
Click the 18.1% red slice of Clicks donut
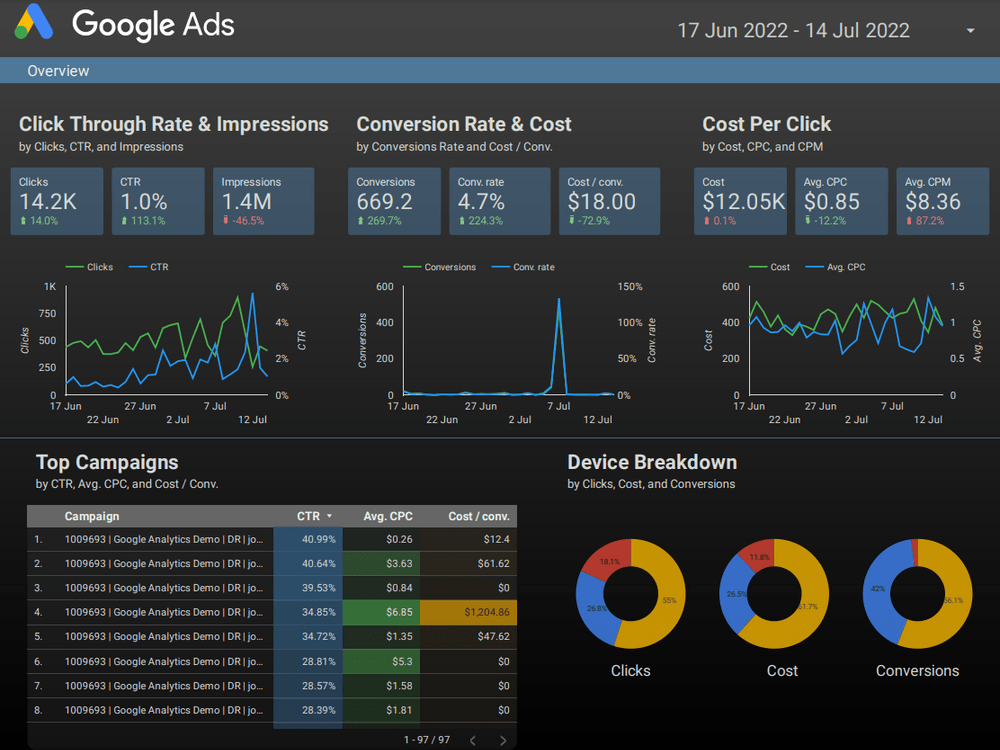(609, 561)
